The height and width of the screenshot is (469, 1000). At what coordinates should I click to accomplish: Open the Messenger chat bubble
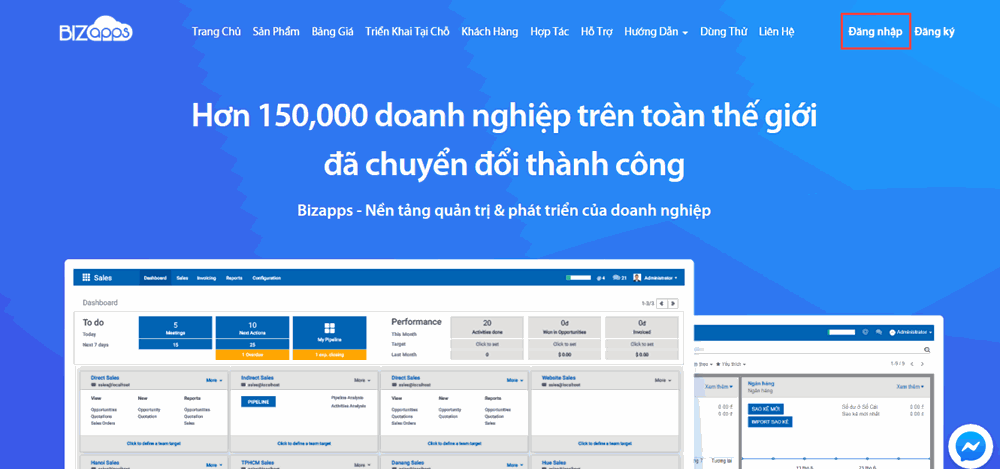coord(969,444)
